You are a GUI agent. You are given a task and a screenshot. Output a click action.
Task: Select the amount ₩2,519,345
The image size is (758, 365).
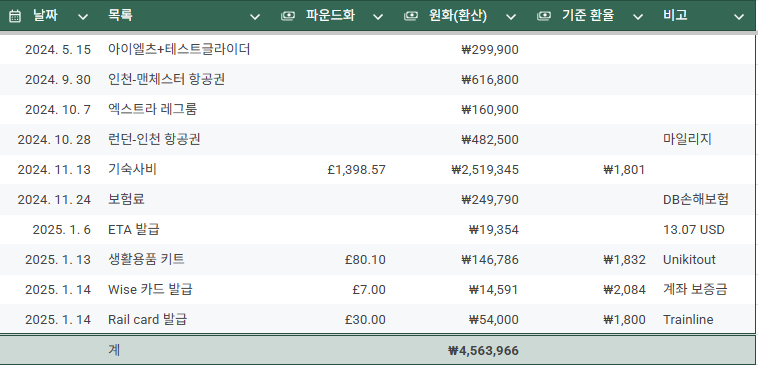(485, 170)
